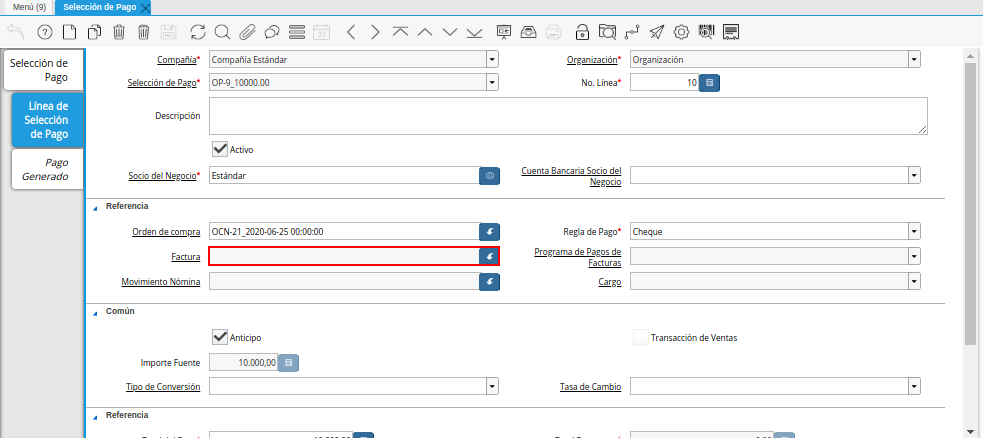Viewport: 983px width, 438px height.
Task: Collapse the Común section
Action: [x=96, y=312]
